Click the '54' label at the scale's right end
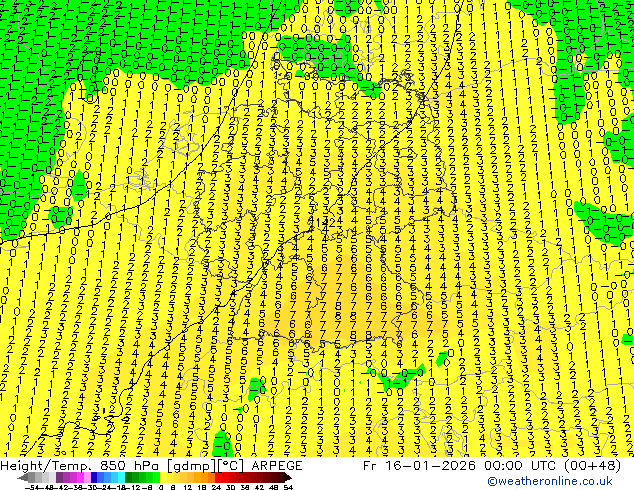 pyautogui.click(x=287, y=488)
